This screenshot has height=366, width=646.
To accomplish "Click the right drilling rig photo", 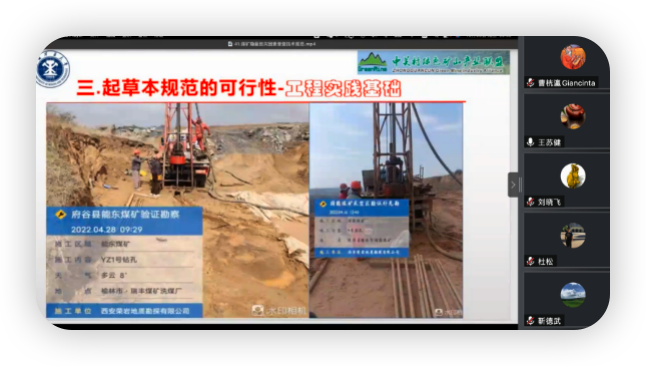I will [386, 210].
